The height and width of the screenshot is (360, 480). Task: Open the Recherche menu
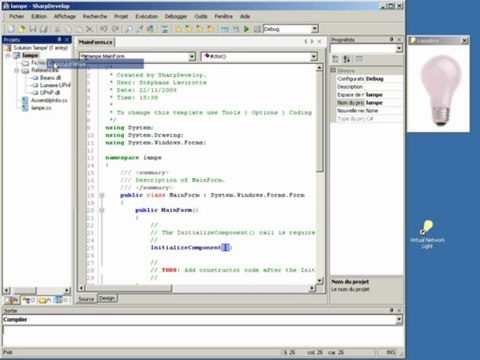95,16
